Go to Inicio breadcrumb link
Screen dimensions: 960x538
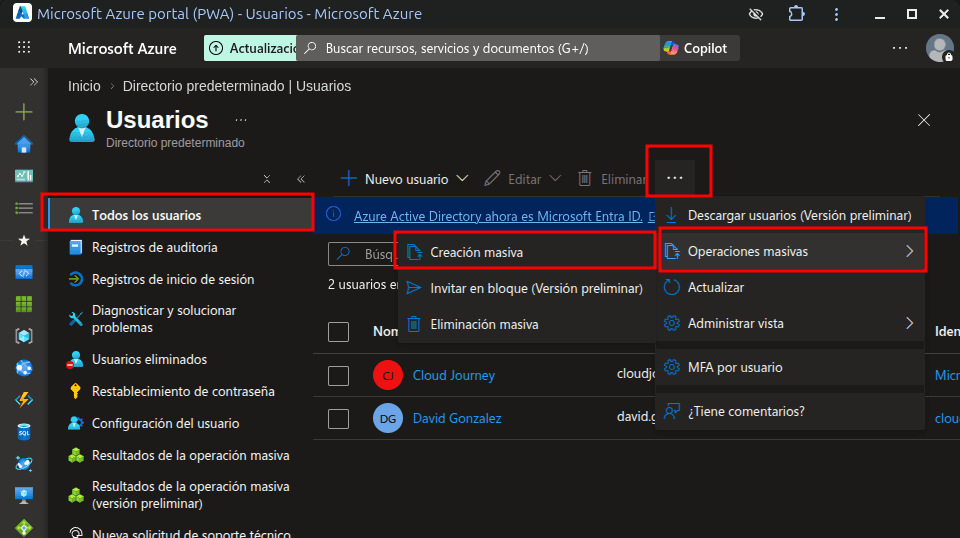click(x=84, y=86)
